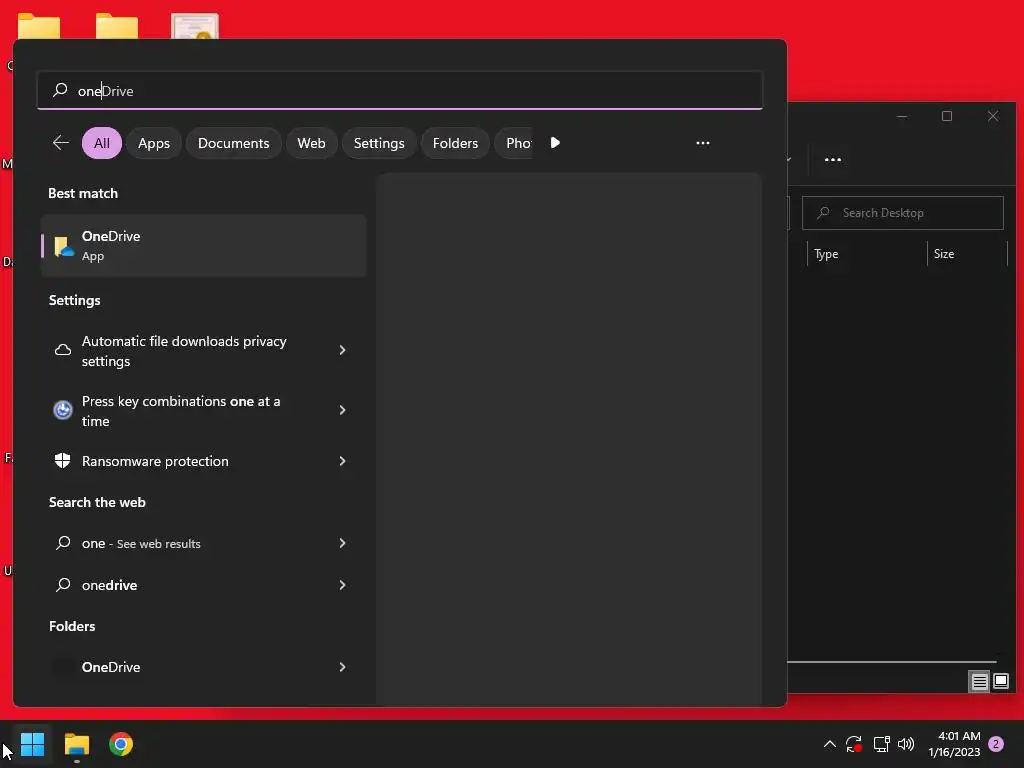Filter results by Folders
Viewport: 1024px width, 768px height.
click(x=455, y=143)
